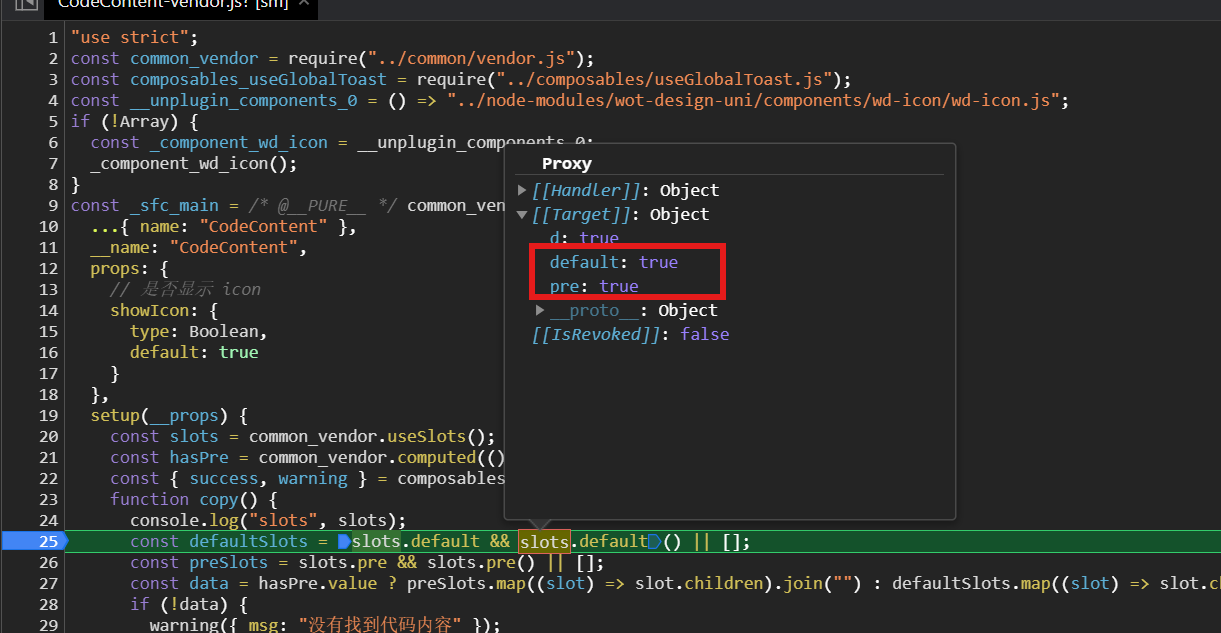Click the Proxy title in the popup
The image size is (1221, 633).
[566, 164]
